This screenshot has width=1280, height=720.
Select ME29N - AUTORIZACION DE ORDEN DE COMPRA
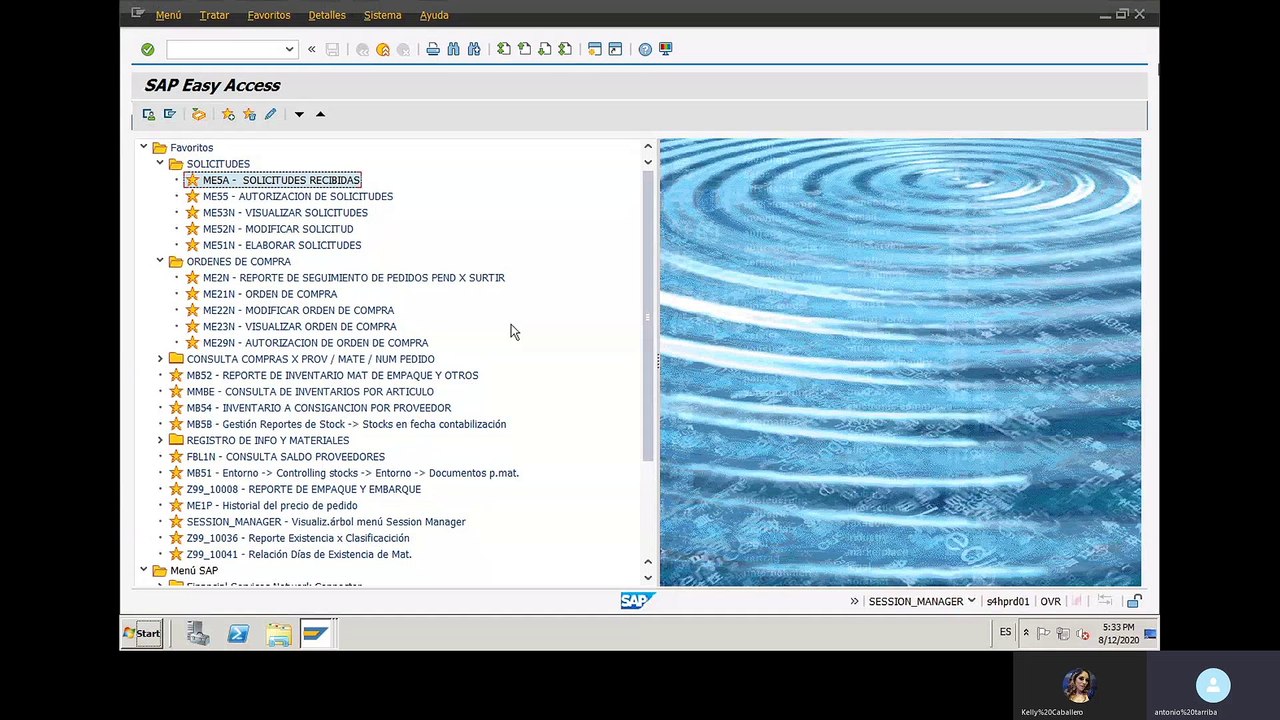click(315, 343)
